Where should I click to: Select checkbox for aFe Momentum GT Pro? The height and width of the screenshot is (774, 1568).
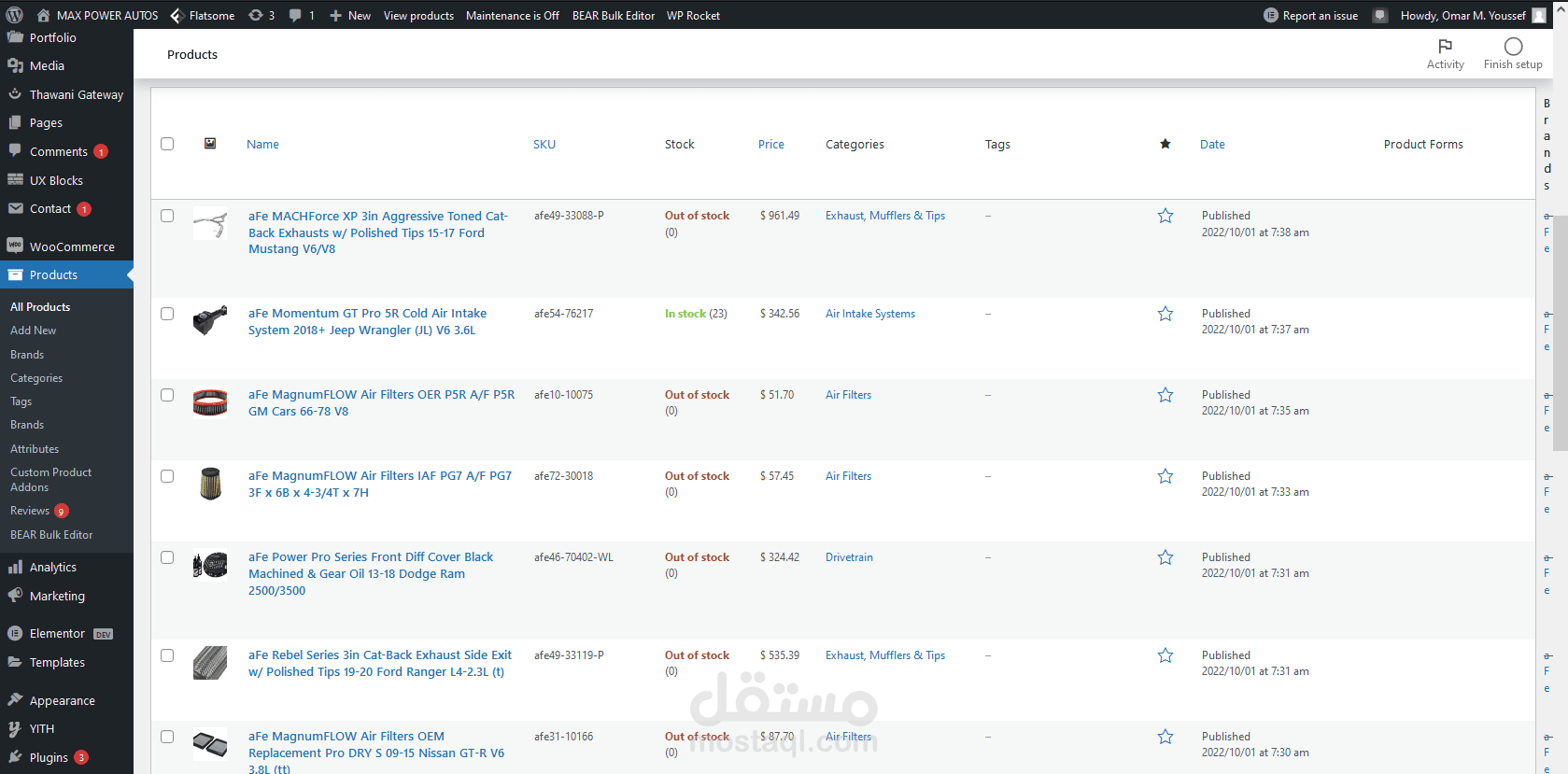coord(167,314)
